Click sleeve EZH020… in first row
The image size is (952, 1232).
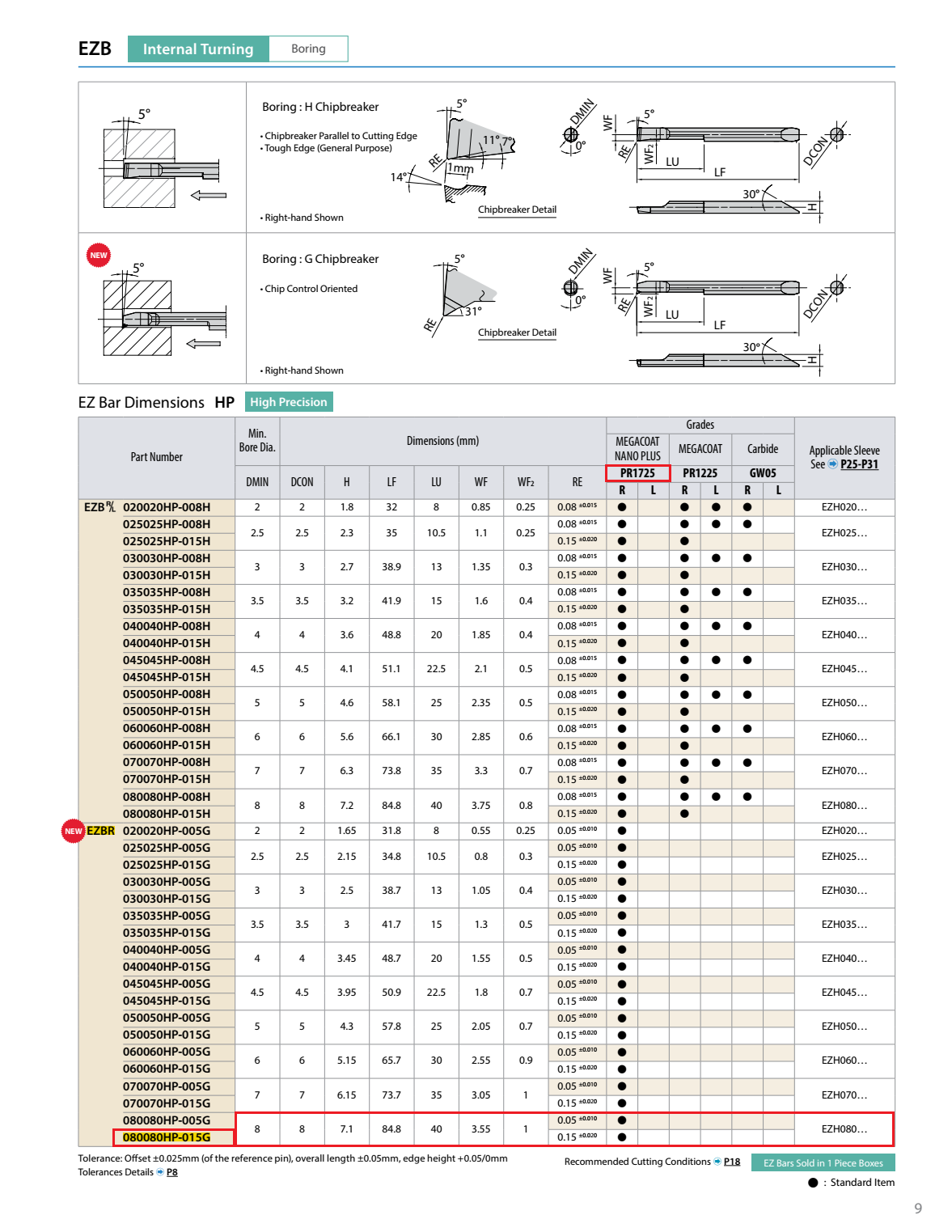[x=844, y=507]
